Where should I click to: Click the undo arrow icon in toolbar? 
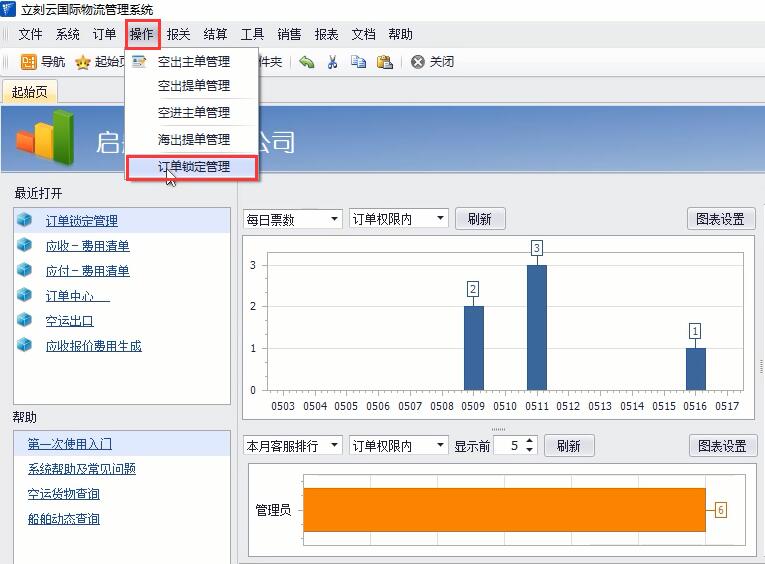click(x=307, y=62)
